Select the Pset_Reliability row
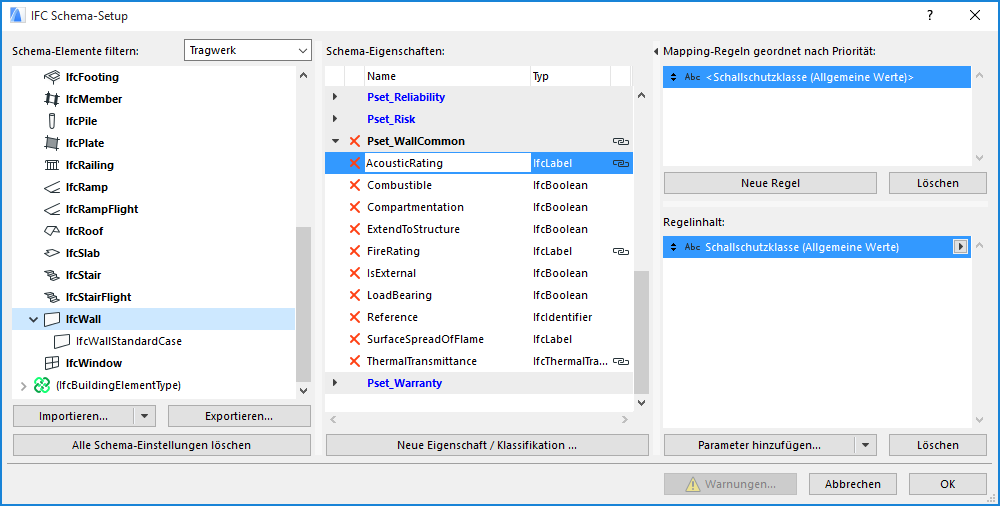The width and height of the screenshot is (1000, 506). pyautogui.click(x=405, y=97)
